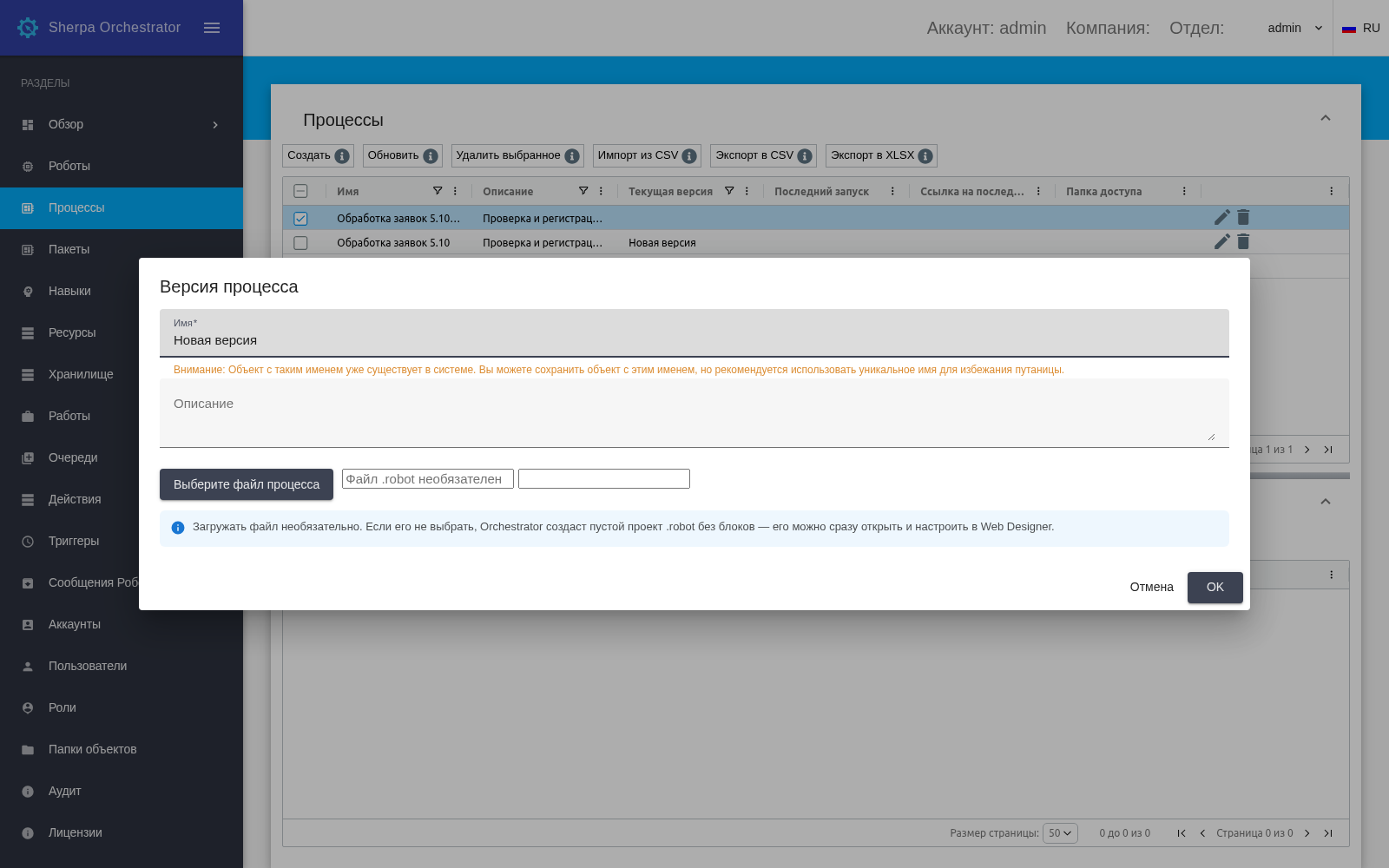This screenshot has width=1389, height=868.
Task: Edit the checked process row with pencil icon
Action: [1222, 217]
